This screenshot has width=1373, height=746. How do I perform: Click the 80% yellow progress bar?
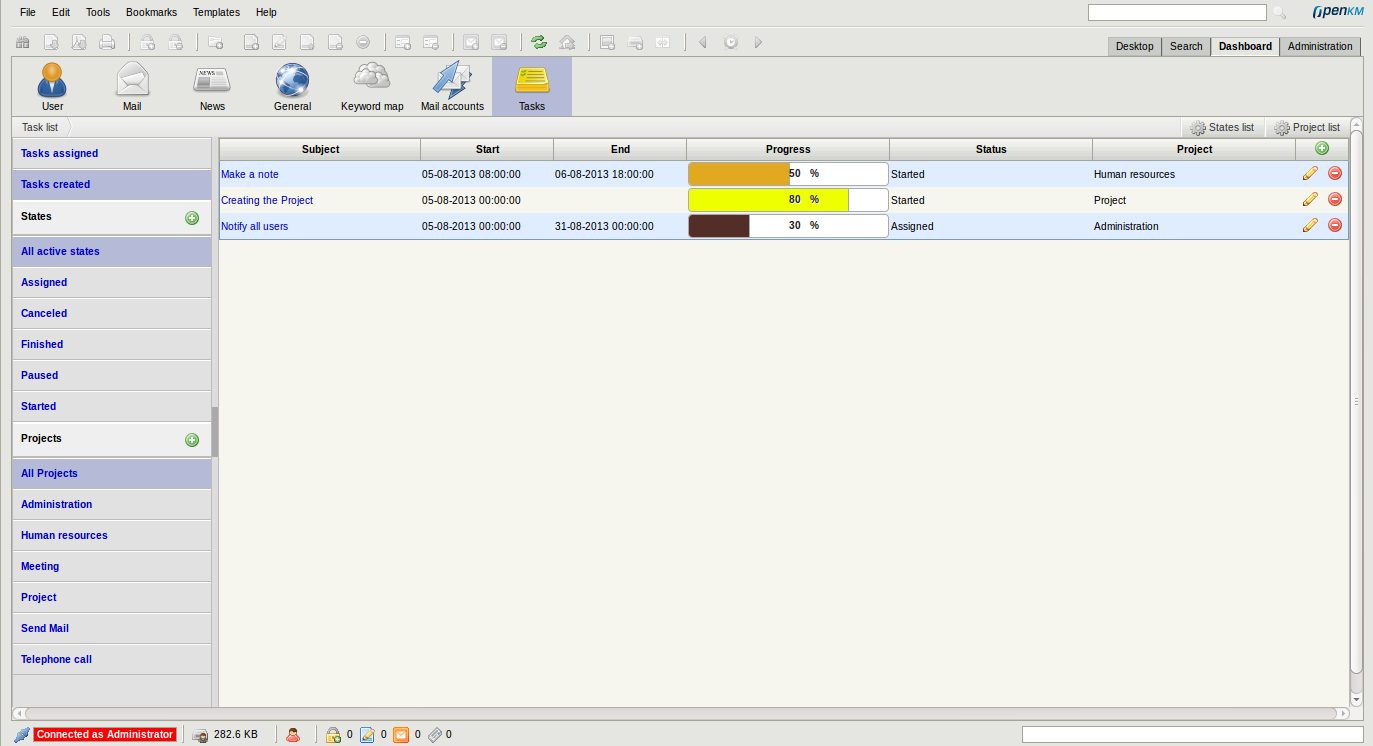(788, 200)
